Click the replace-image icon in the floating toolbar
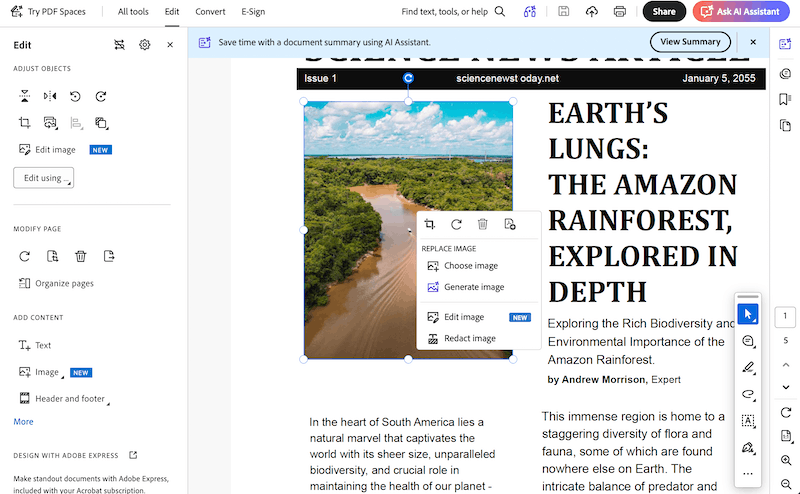The height and width of the screenshot is (494, 800). [x=510, y=224]
